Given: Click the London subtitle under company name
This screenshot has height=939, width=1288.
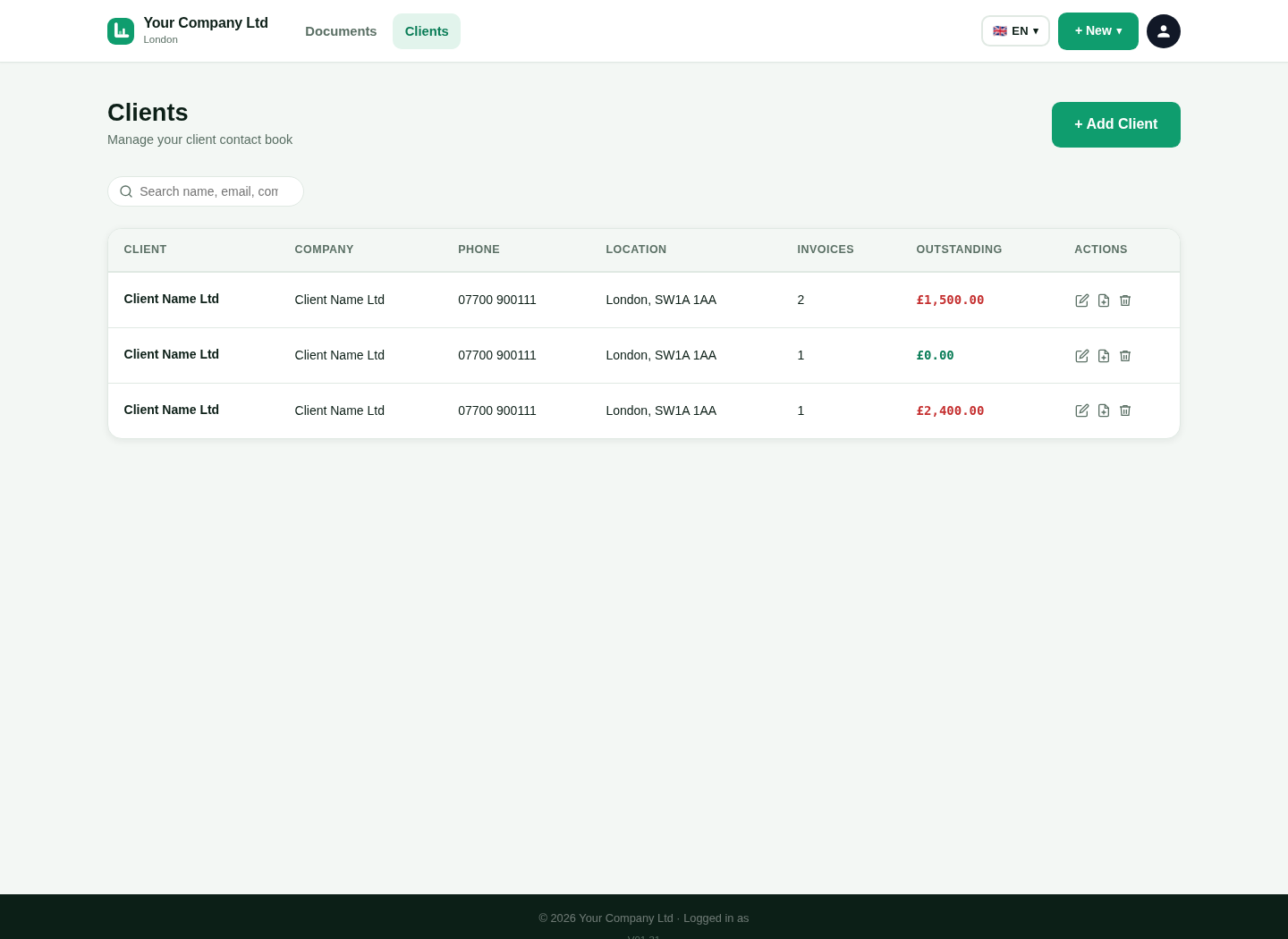Looking at the screenshot, I should pos(161,39).
